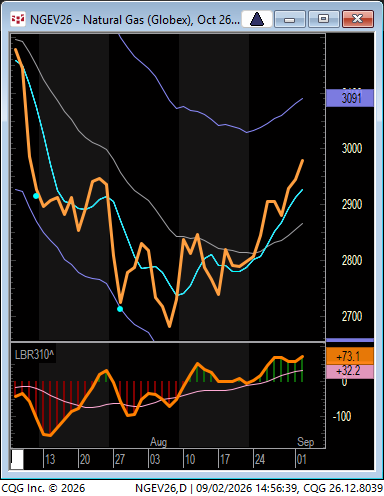This screenshot has width=384, height=496.
Task: Click the dark triangle alert icon in title bar
Action: pyautogui.click(x=257, y=19)
